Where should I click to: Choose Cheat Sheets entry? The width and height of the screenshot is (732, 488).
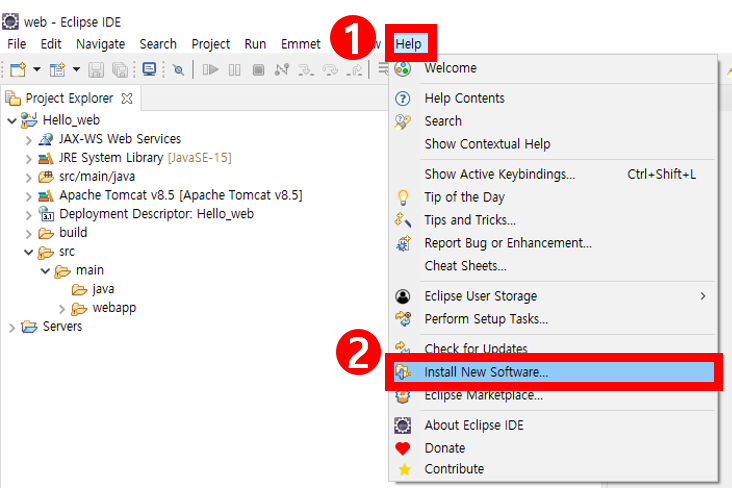553,266
